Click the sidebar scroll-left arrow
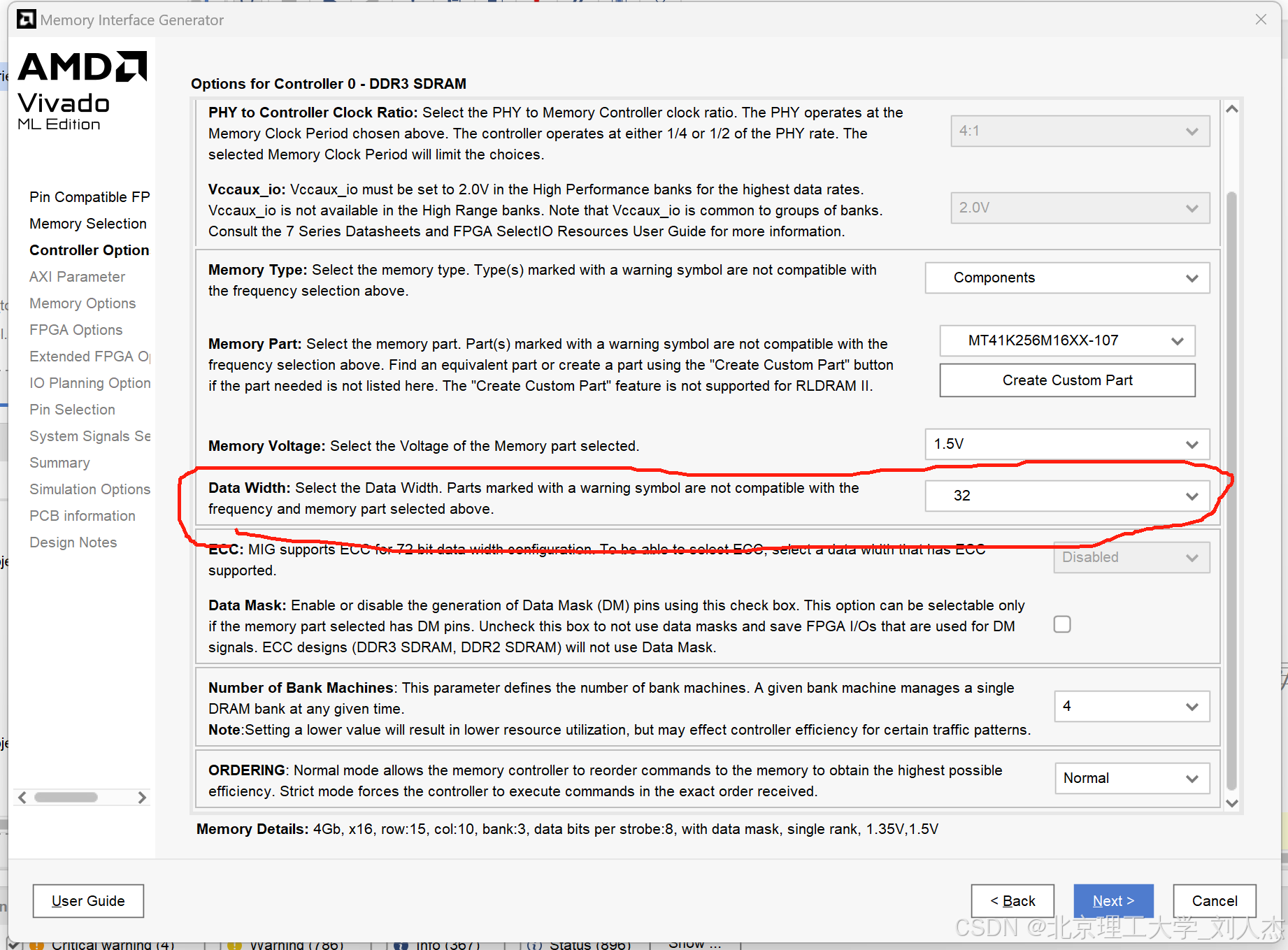 point(22,798)
